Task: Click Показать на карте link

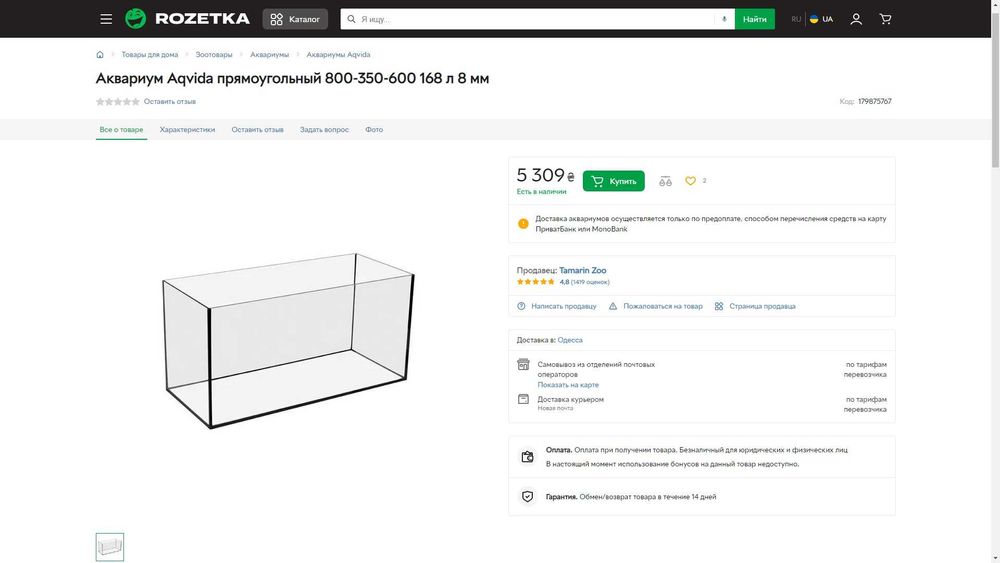Action: click(568, 385)
